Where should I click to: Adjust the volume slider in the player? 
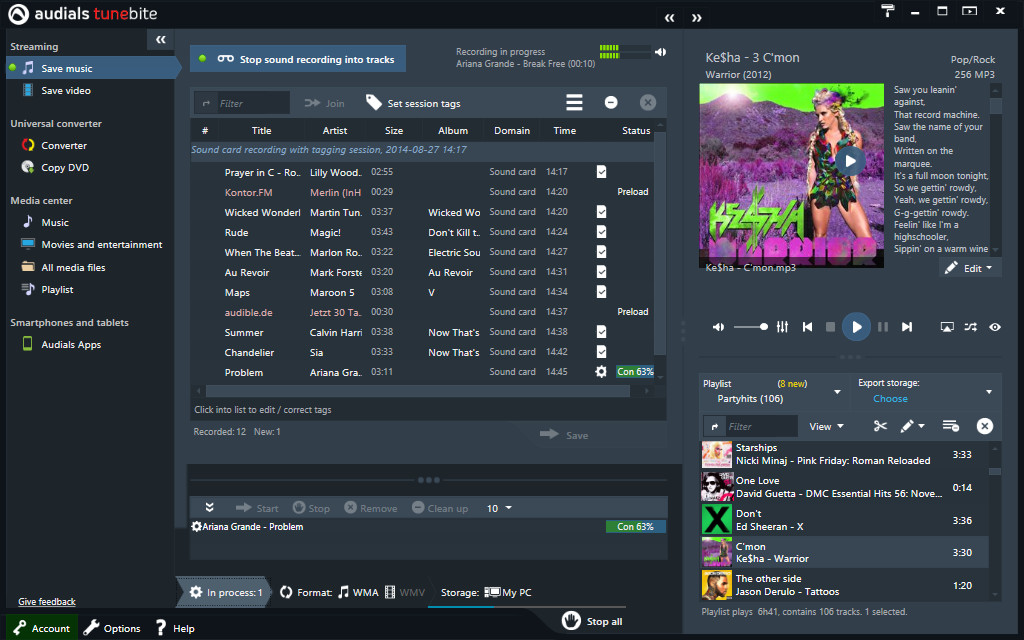click(752, 326)
